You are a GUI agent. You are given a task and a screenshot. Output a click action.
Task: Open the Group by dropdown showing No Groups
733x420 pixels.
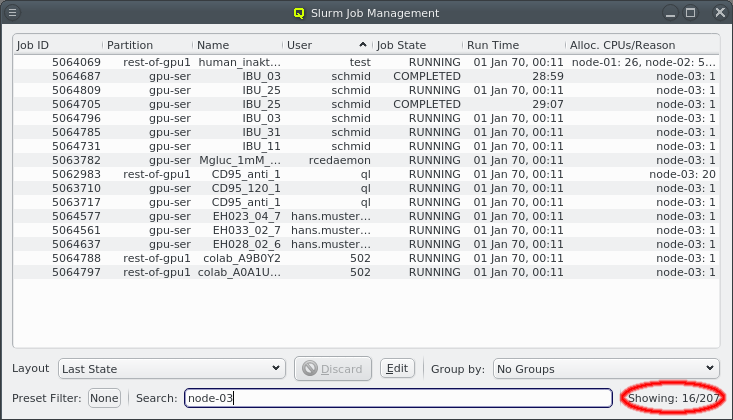(x=606, y=369)
